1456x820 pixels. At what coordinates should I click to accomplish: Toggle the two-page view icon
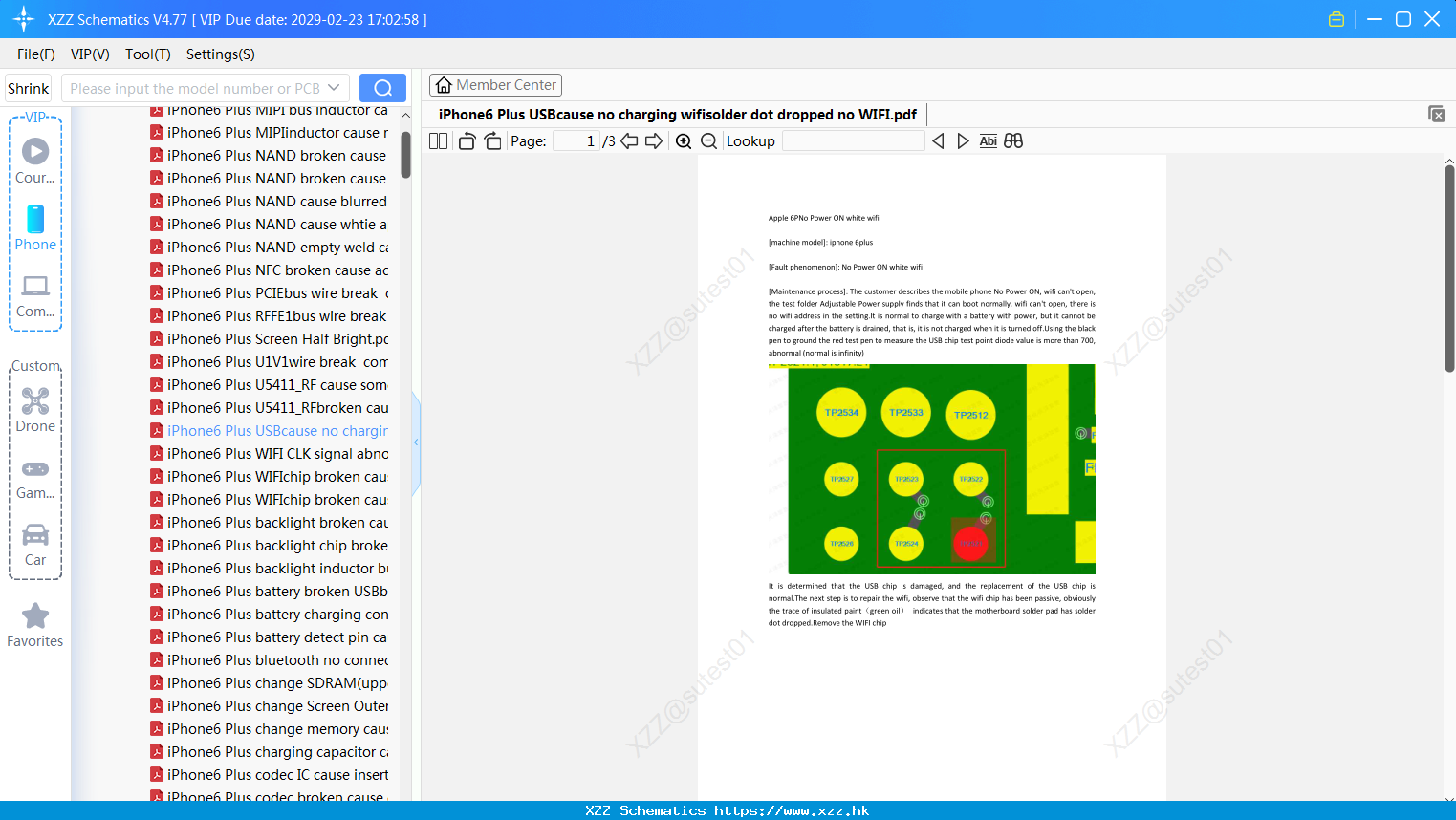pyautogui.click(x=438, y=141)
